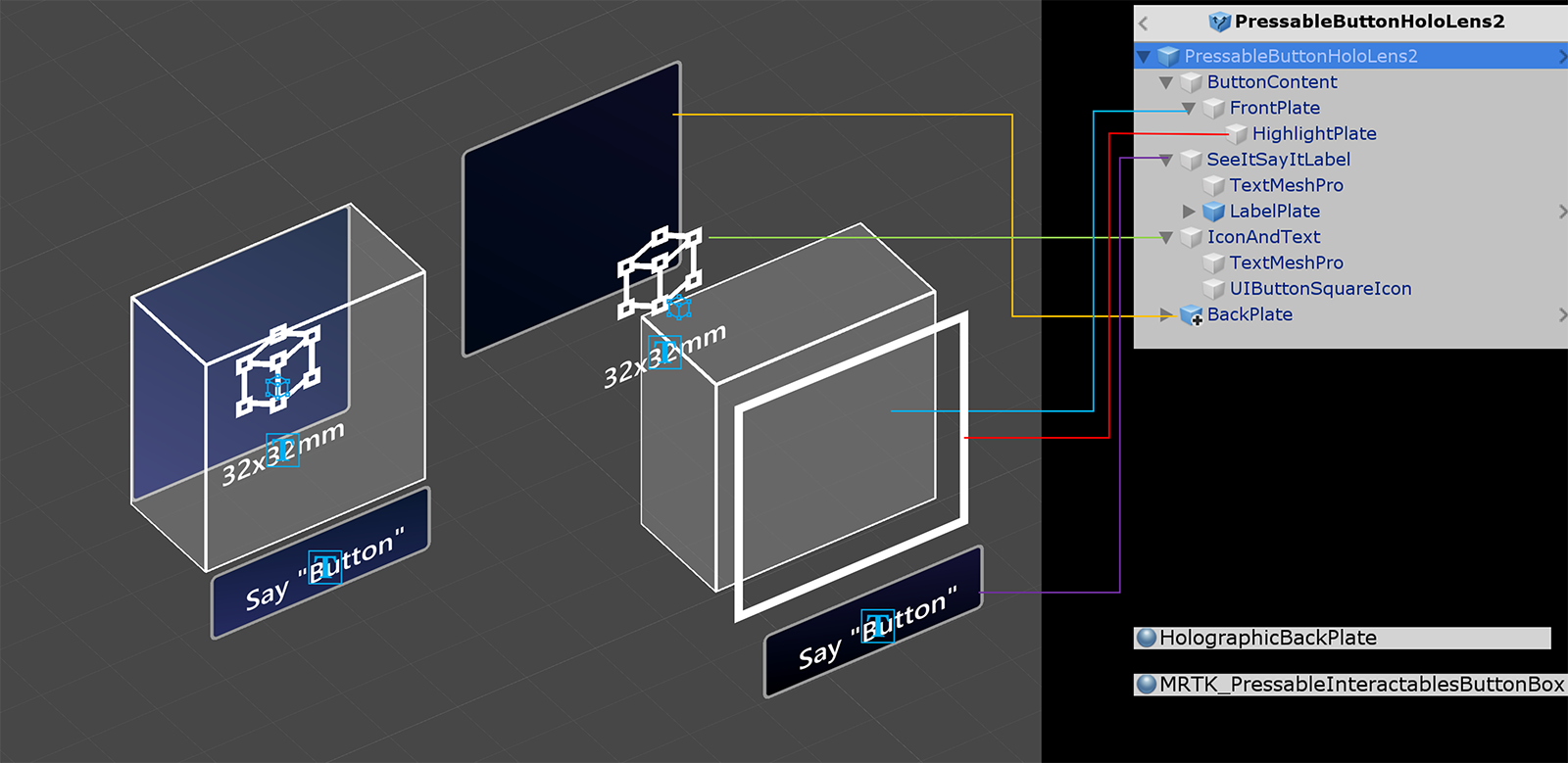Click the right Say "Button" label plate
The image size is (1568, 763).
pyautogui.click(x=873, y=622)
